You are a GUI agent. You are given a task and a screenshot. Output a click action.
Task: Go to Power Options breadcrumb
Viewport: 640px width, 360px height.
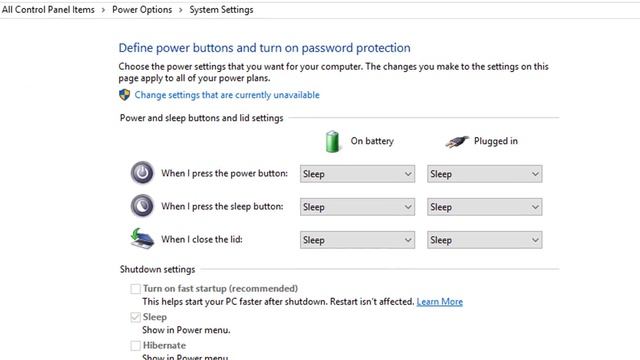142,10
